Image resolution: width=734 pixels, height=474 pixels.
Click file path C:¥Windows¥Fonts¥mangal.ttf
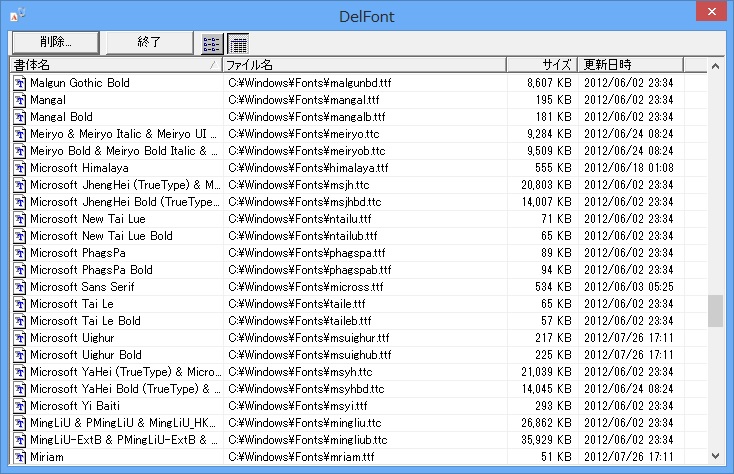(x=304, y=100)
